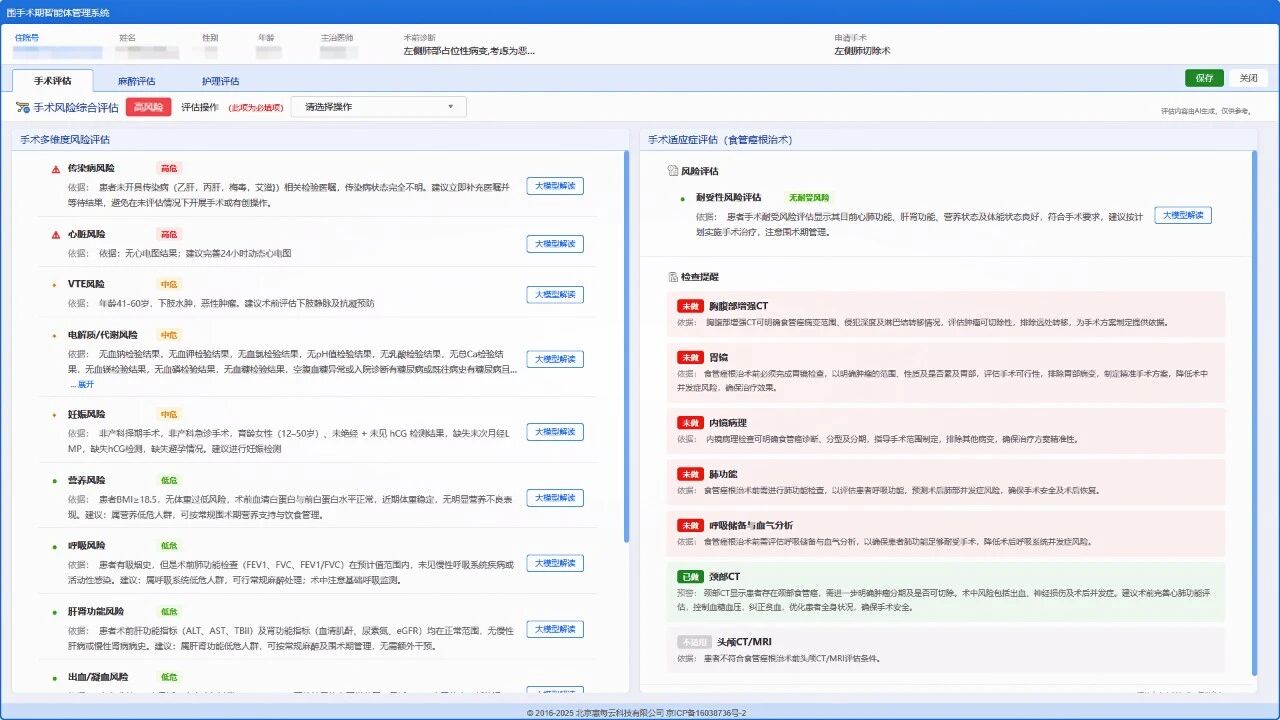1280x720 pixels.
Task: Click 大模型解读 for 呼吸风险
Action: click(555, 564)
